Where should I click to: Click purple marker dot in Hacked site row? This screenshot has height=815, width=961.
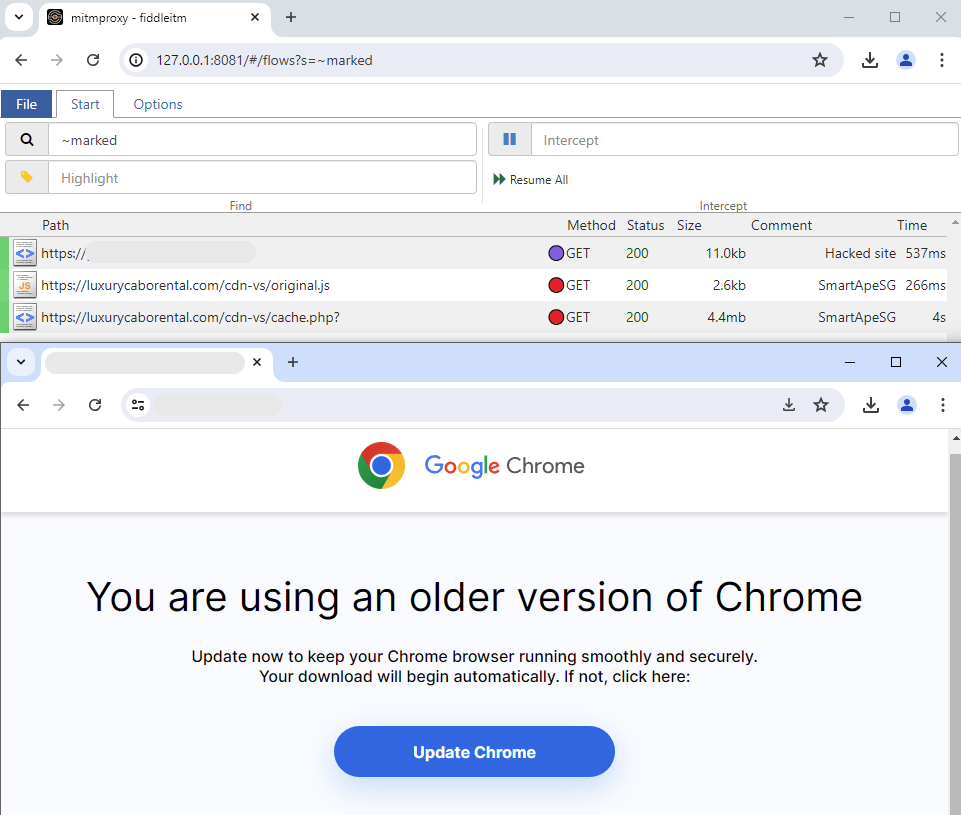pos(556,253)
